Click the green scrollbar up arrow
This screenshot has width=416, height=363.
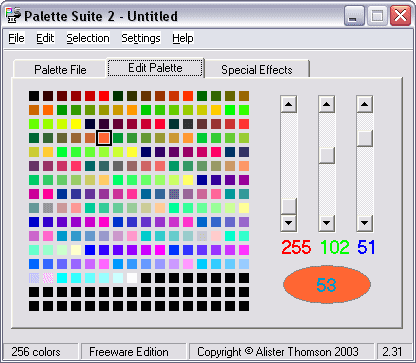coord(327,104)
